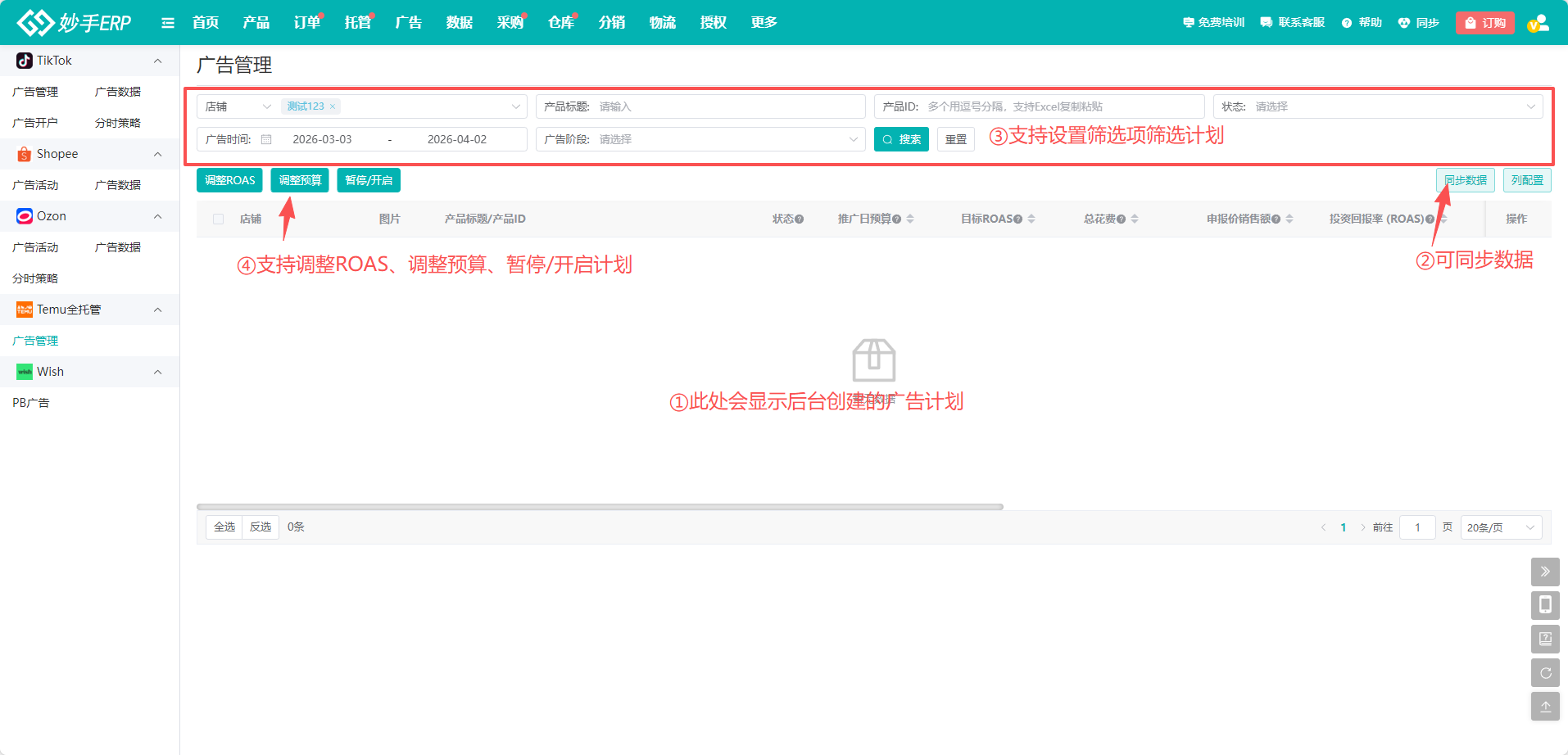The height and width of the screenshot is (755, 1568).
Task: Click the 同步数据 sync button
Action: click(1465, 180)
